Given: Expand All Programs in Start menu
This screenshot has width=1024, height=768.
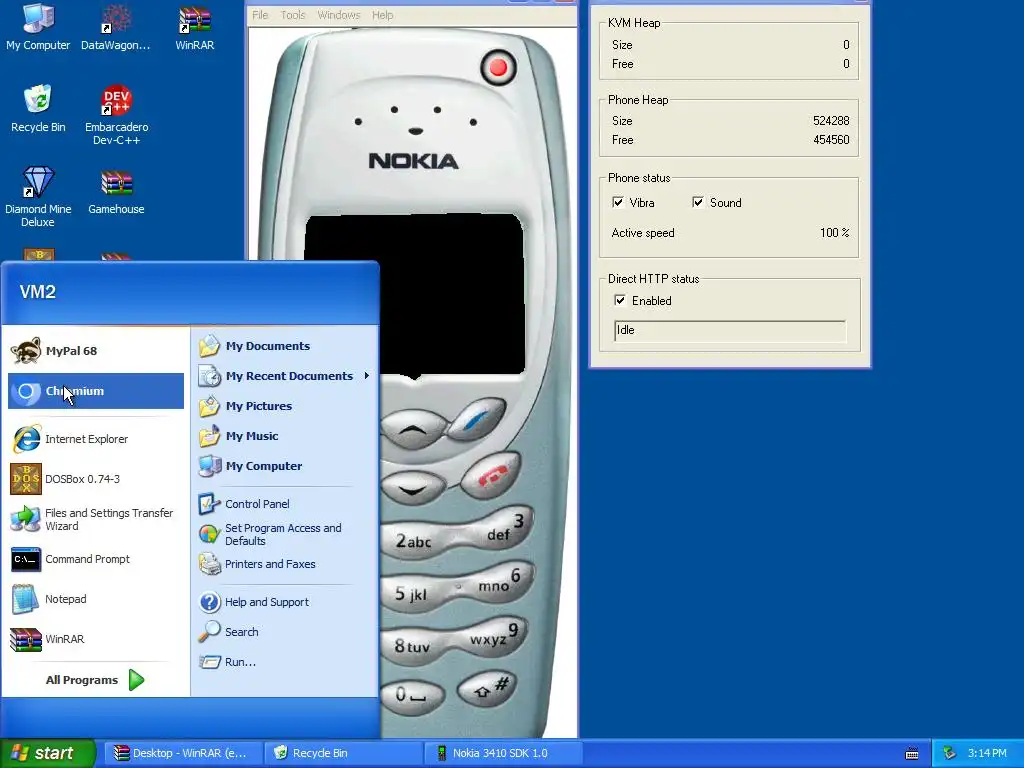Looking at the screenshot, I should tap(96, 680).
